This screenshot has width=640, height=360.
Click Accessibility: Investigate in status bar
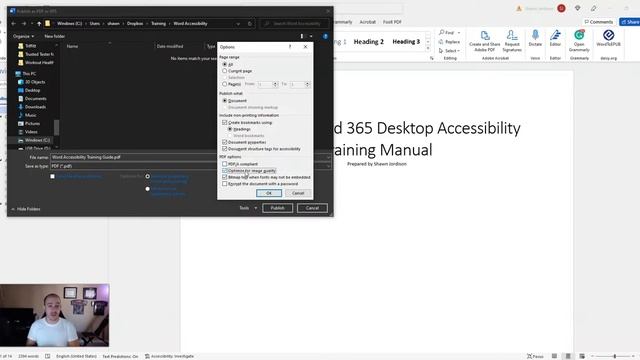tap(169, 356)
